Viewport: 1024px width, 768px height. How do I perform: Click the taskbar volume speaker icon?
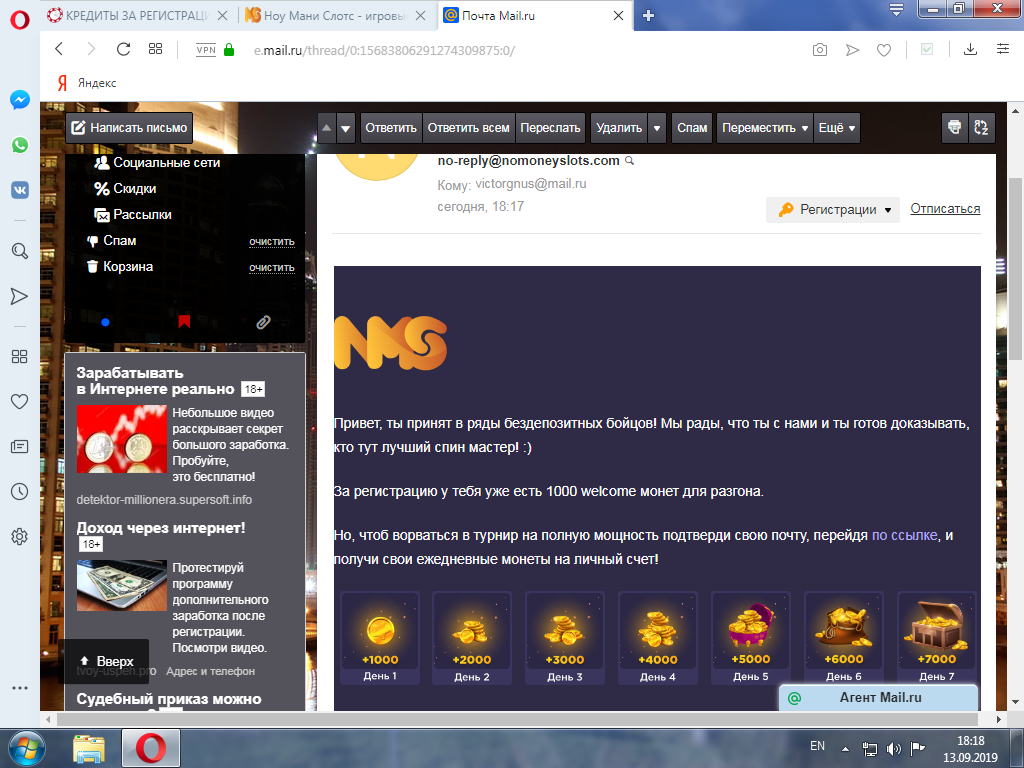[894, 748]
